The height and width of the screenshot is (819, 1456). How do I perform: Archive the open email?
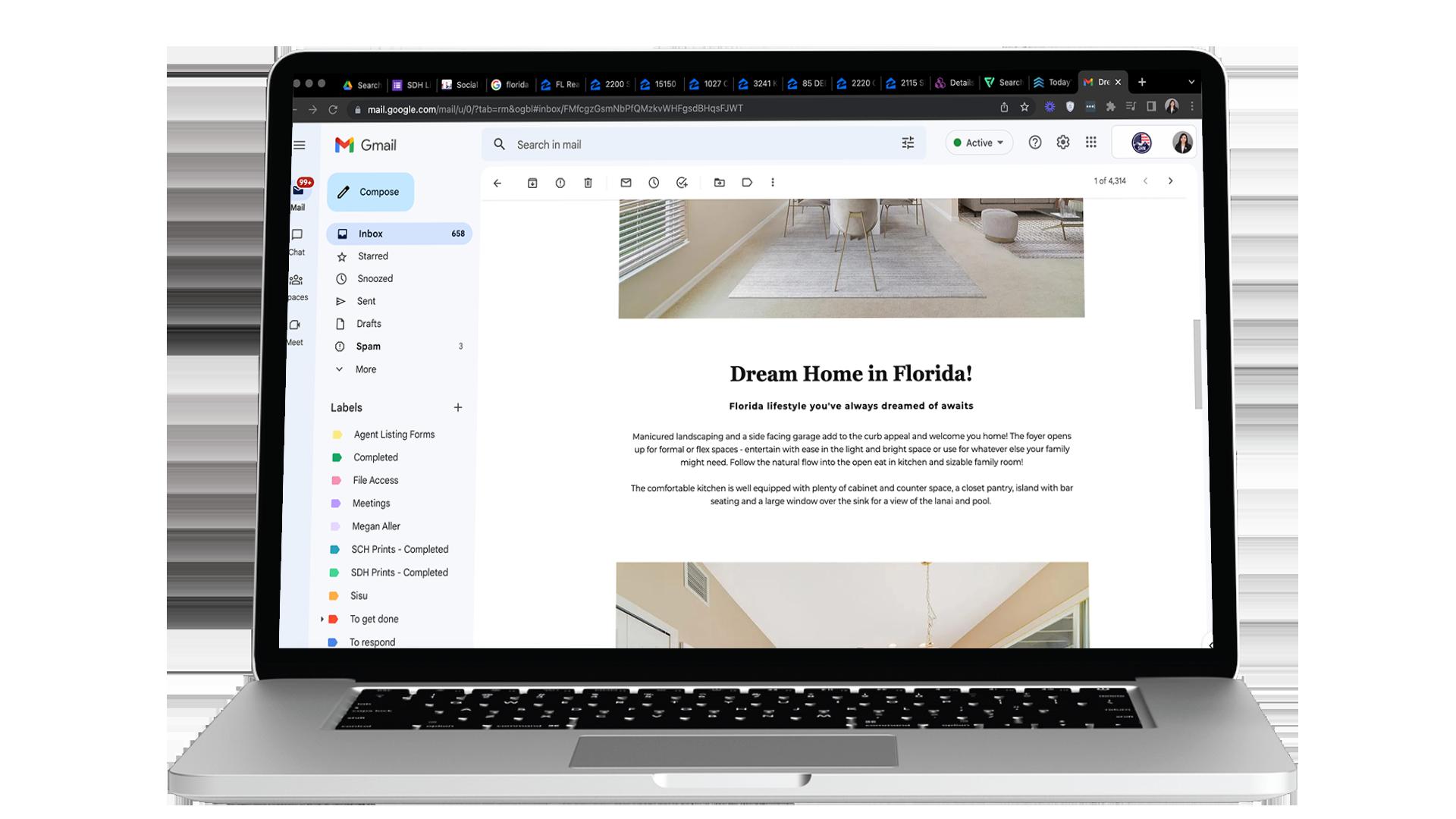coord(532,183)
